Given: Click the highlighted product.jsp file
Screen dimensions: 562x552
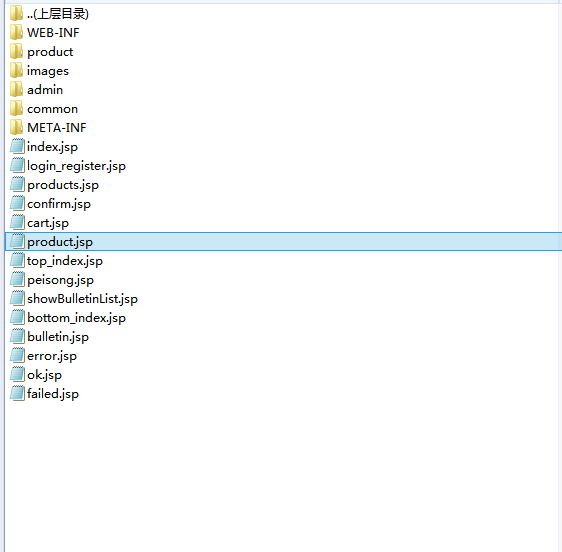Looking at the screenshot, I should pos(283,242).
